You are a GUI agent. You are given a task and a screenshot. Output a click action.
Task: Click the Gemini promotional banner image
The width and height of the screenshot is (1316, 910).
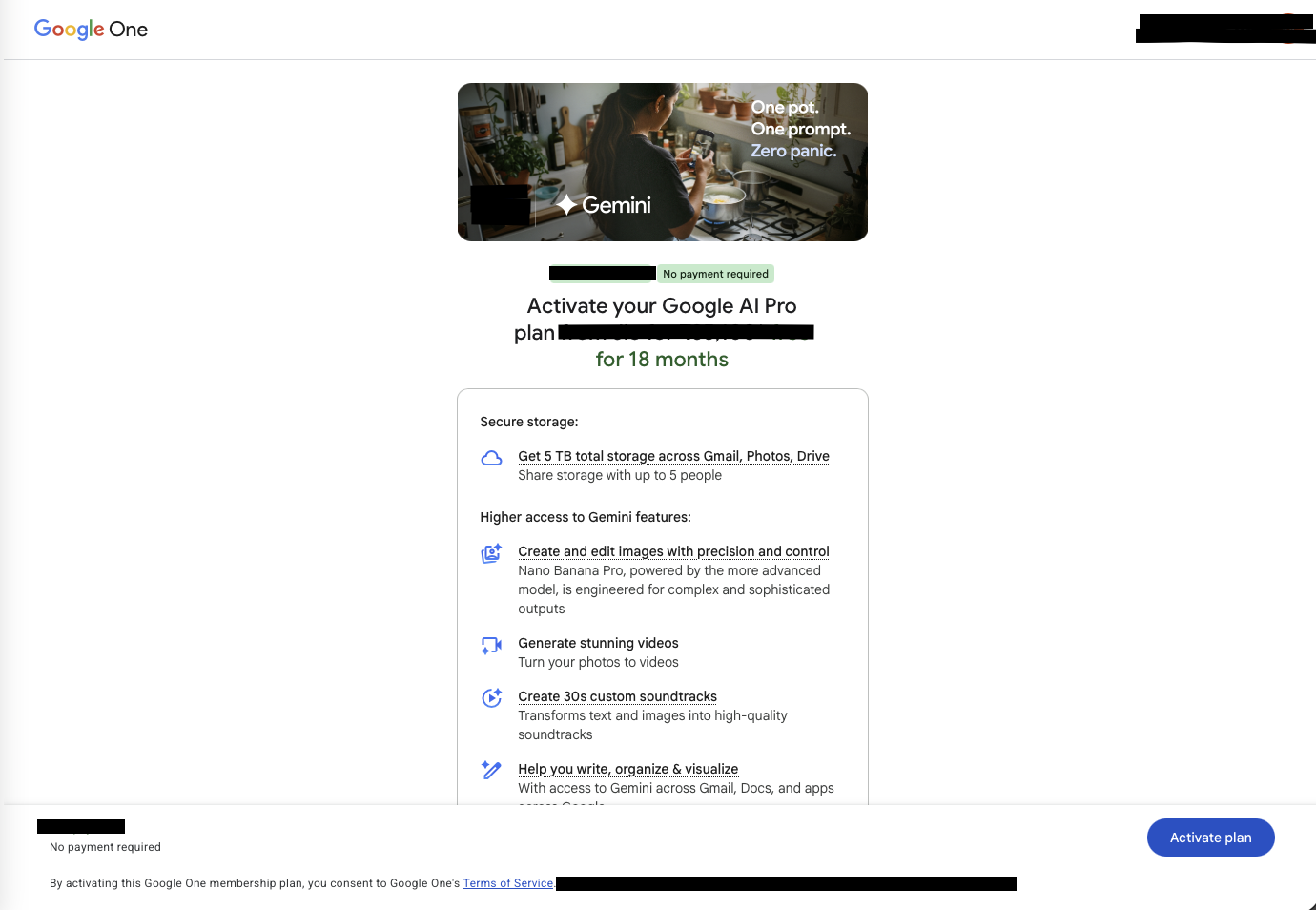(663, 162)
